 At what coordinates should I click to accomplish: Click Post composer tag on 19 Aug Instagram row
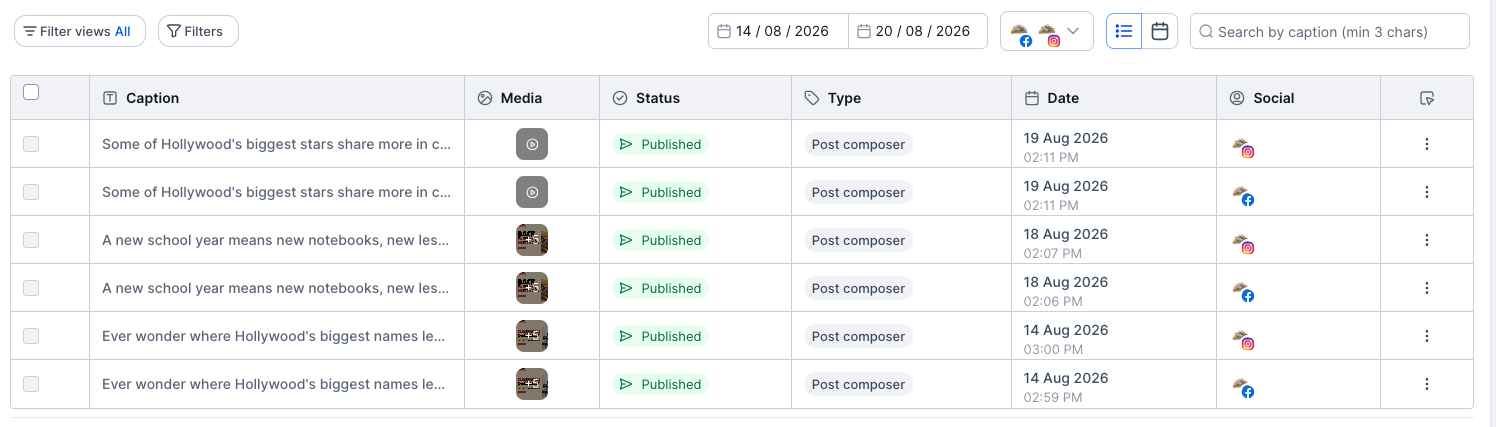[858, 144]
